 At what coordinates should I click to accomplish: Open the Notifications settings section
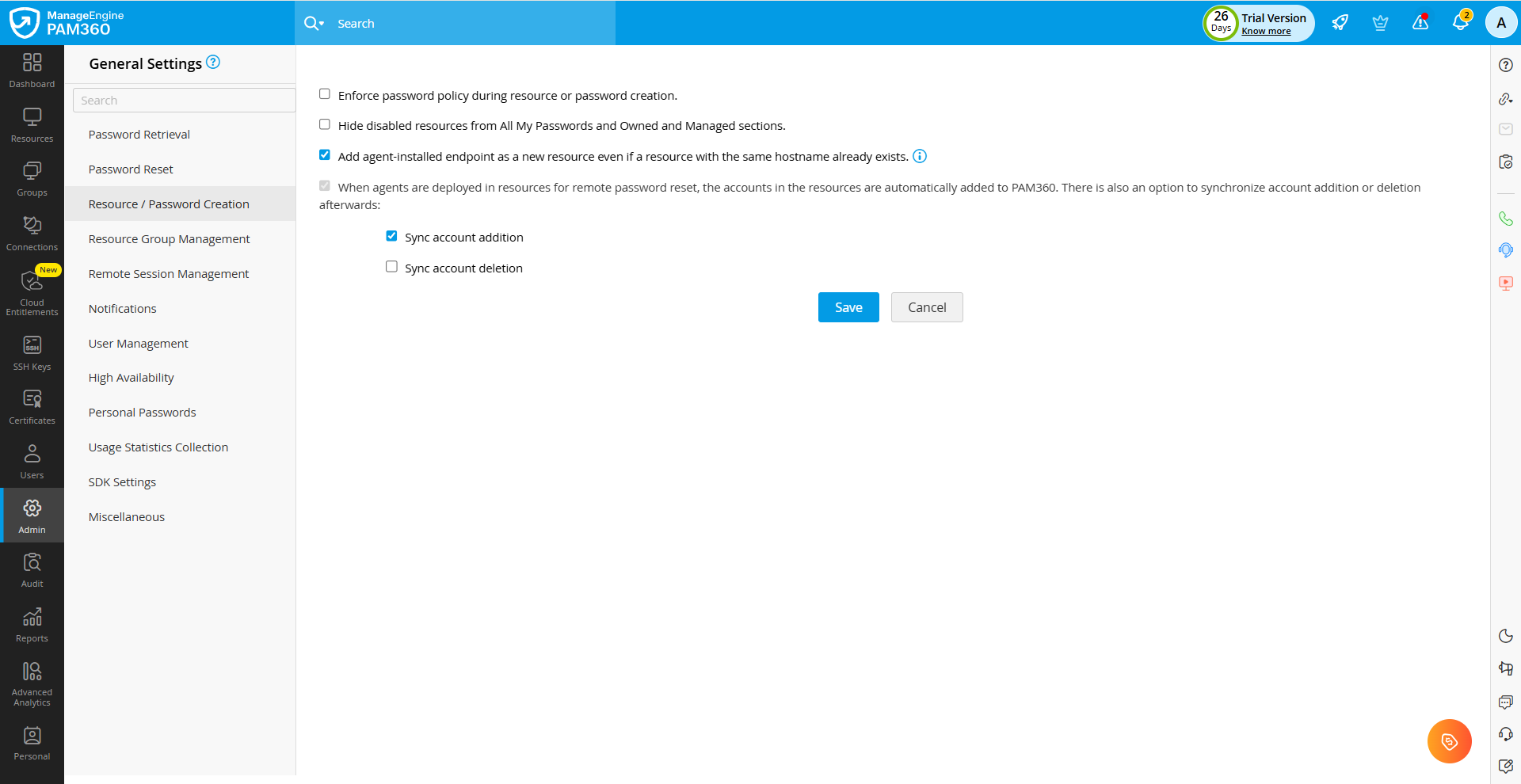click(x=122, y=308)
